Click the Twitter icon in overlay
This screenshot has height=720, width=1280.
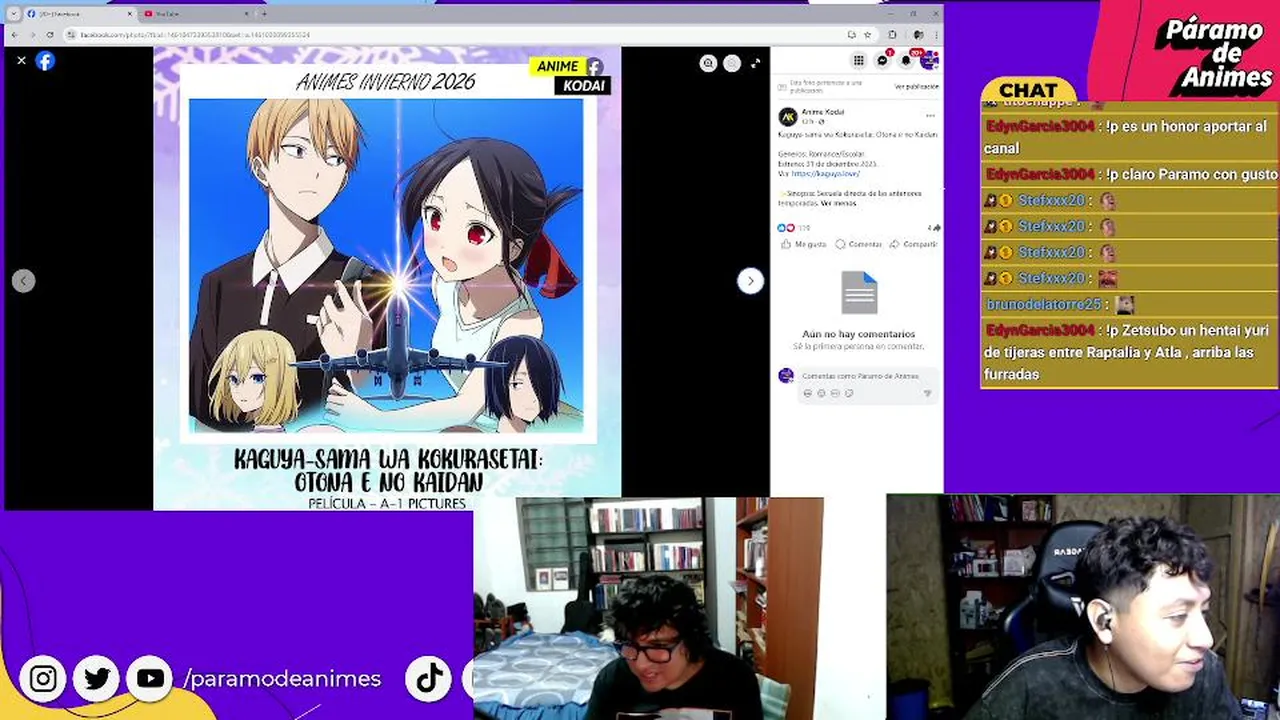(97, 679)
